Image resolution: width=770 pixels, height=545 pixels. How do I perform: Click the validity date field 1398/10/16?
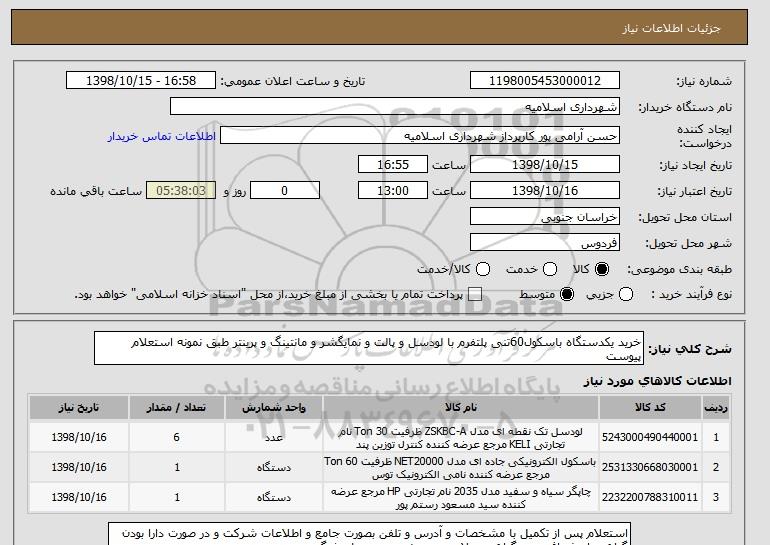[x=545, y=191]
